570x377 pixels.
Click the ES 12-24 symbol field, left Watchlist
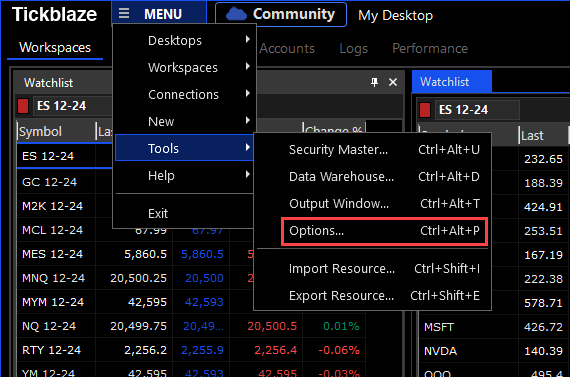(73, 106)
